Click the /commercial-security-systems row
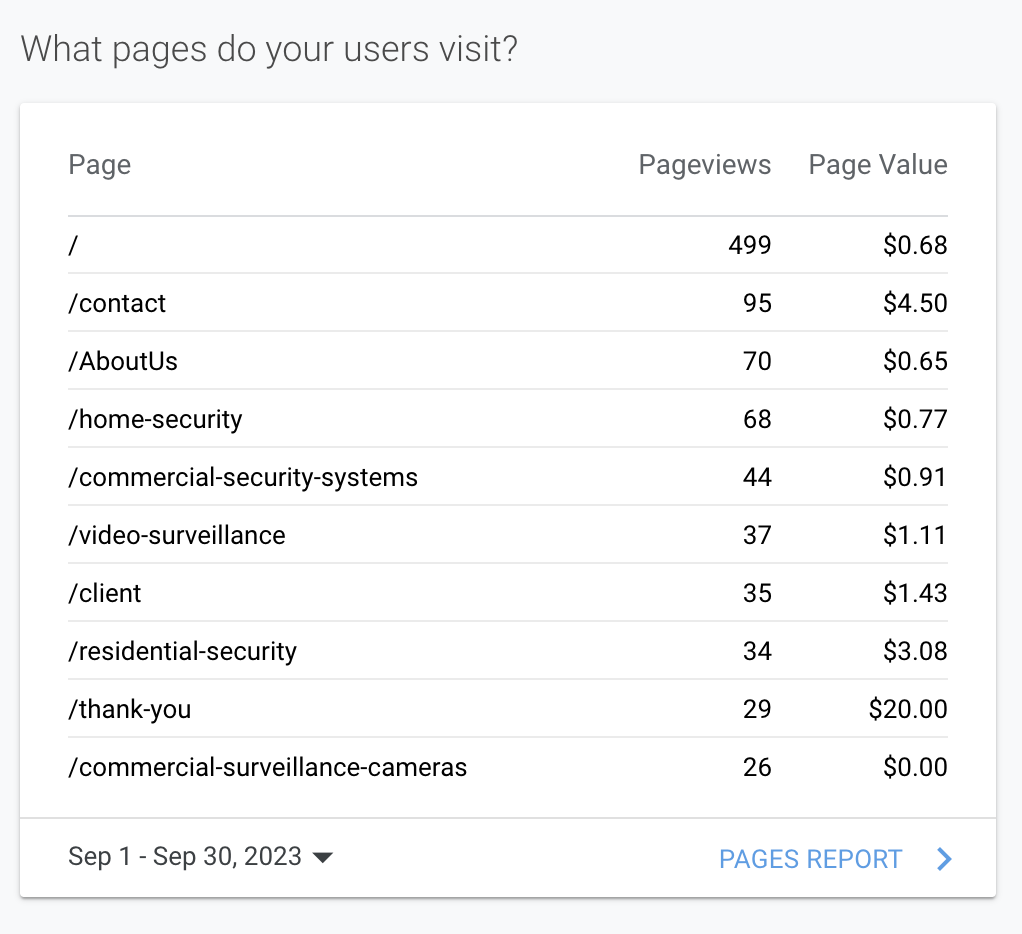1022x934 pixels. pos(243,477)
